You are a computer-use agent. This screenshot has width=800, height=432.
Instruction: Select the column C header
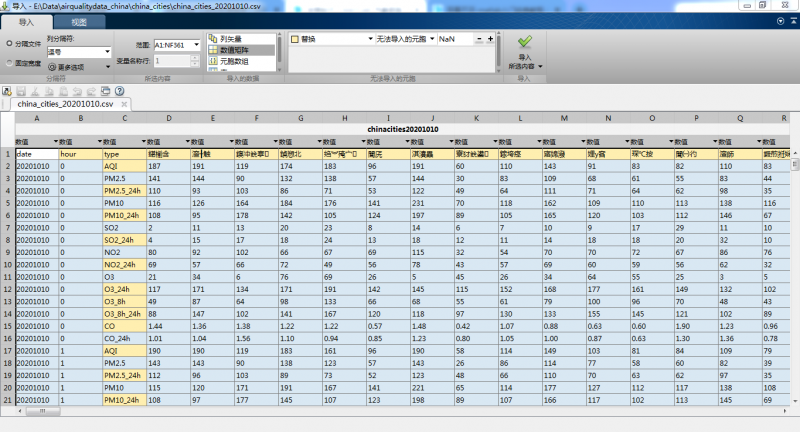point(124,118)
